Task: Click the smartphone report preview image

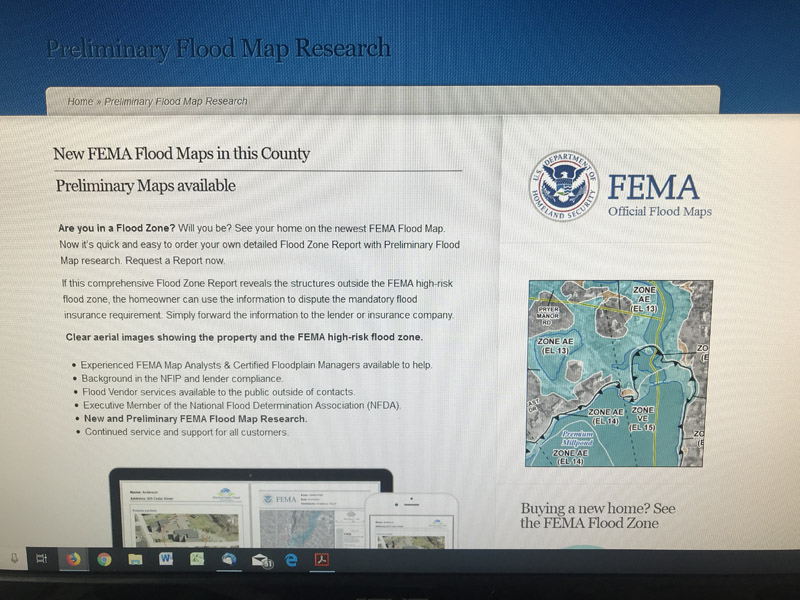Action: point(411,521)
